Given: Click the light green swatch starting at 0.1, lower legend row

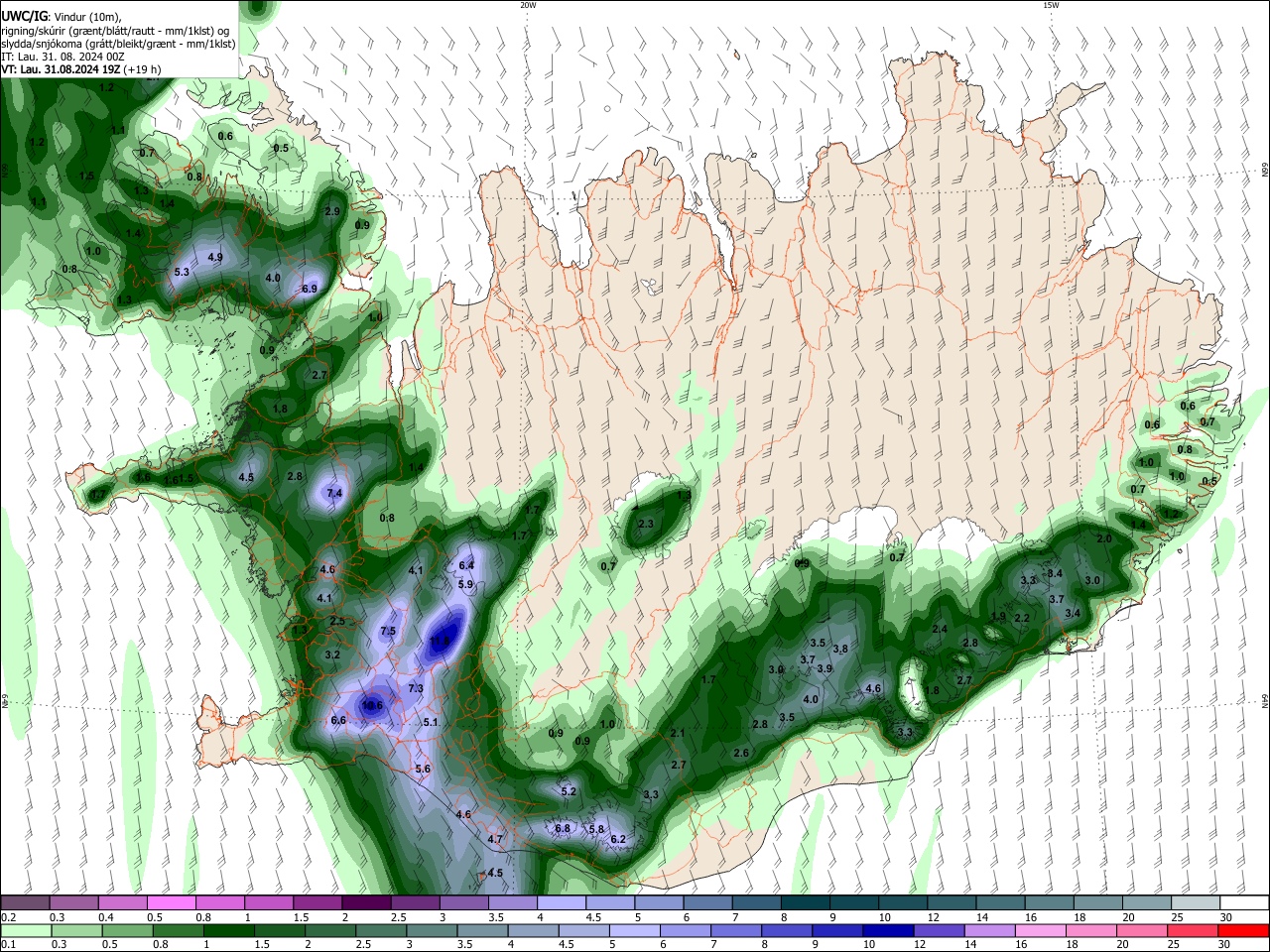Looking at the screenshot, I should coord(24,930).
